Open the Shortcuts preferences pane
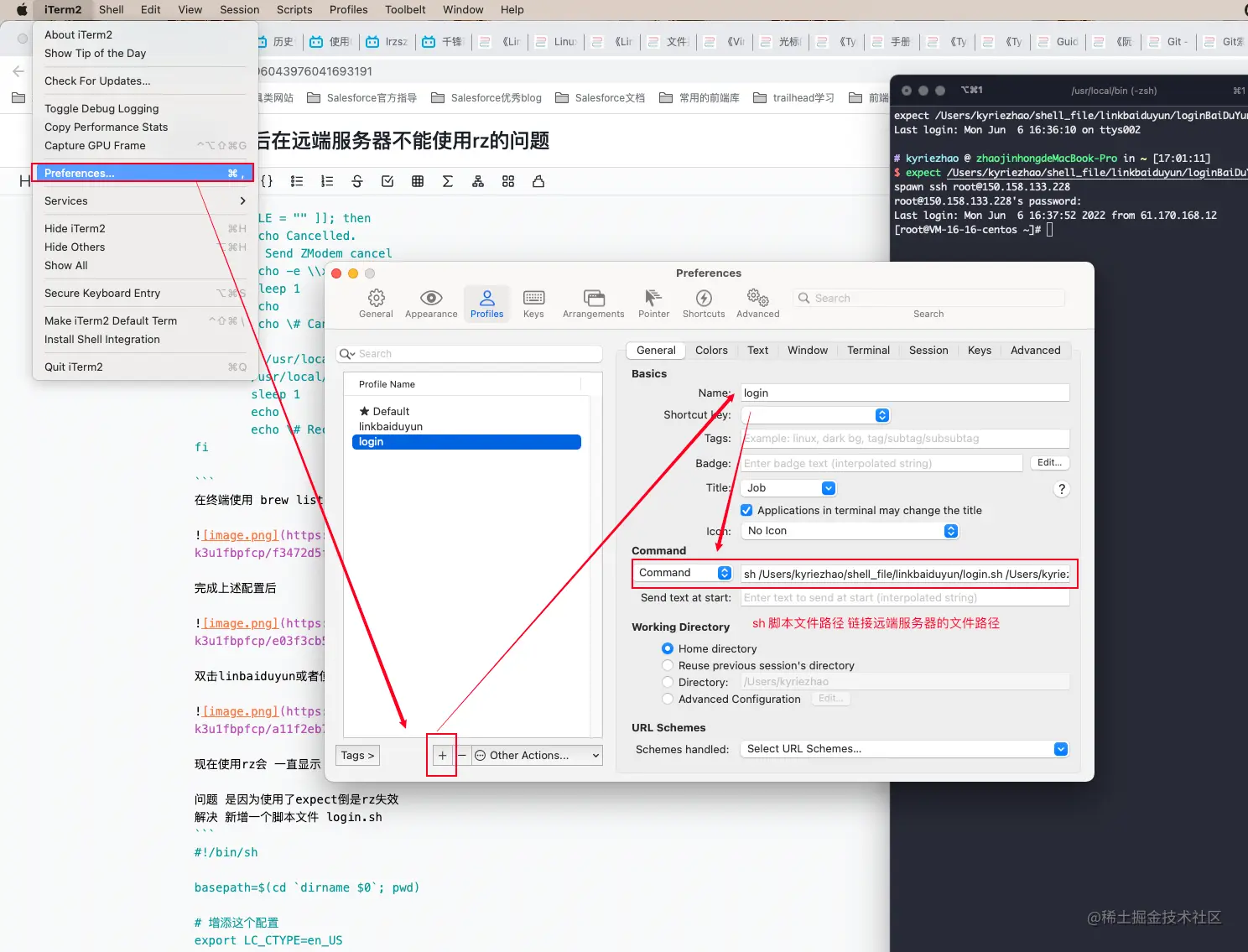This screenshot has width=1248, height=952. [x=704, y=304]
